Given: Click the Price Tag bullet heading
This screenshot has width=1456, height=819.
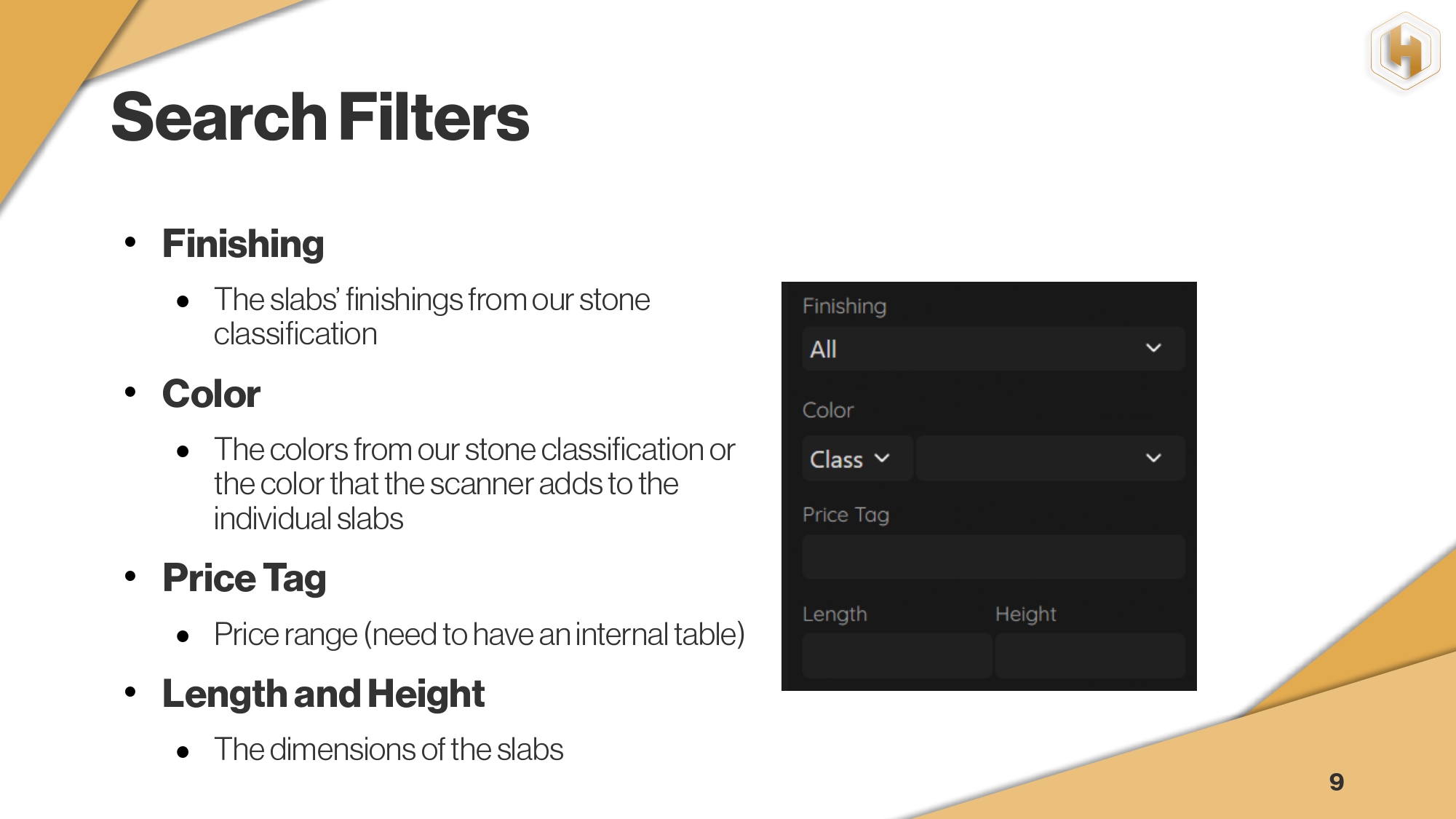Looking at the screenshot, I should (x=244, y=578).
